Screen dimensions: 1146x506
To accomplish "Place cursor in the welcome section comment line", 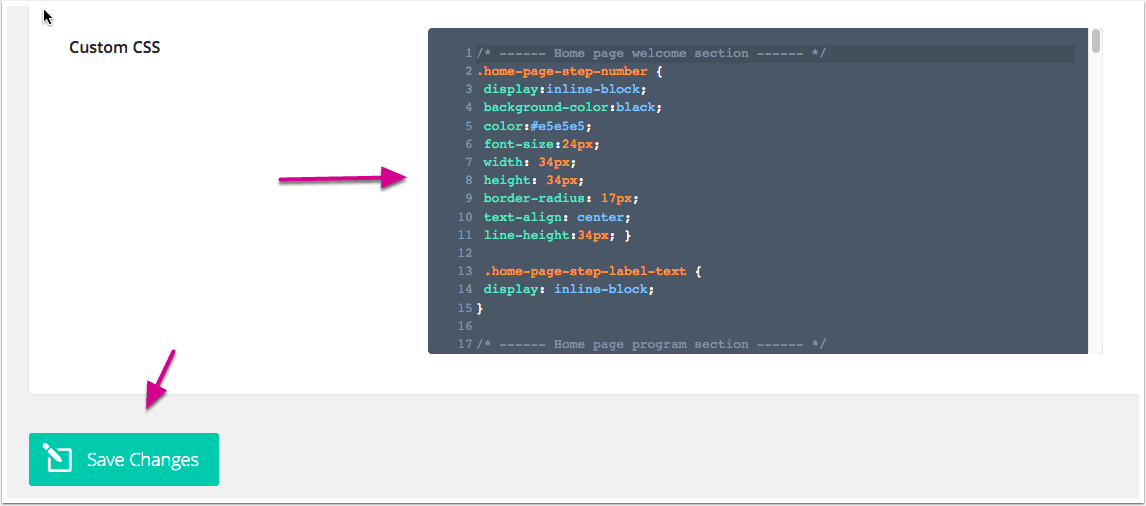I will pyautogui.click(x=651, y=53).
